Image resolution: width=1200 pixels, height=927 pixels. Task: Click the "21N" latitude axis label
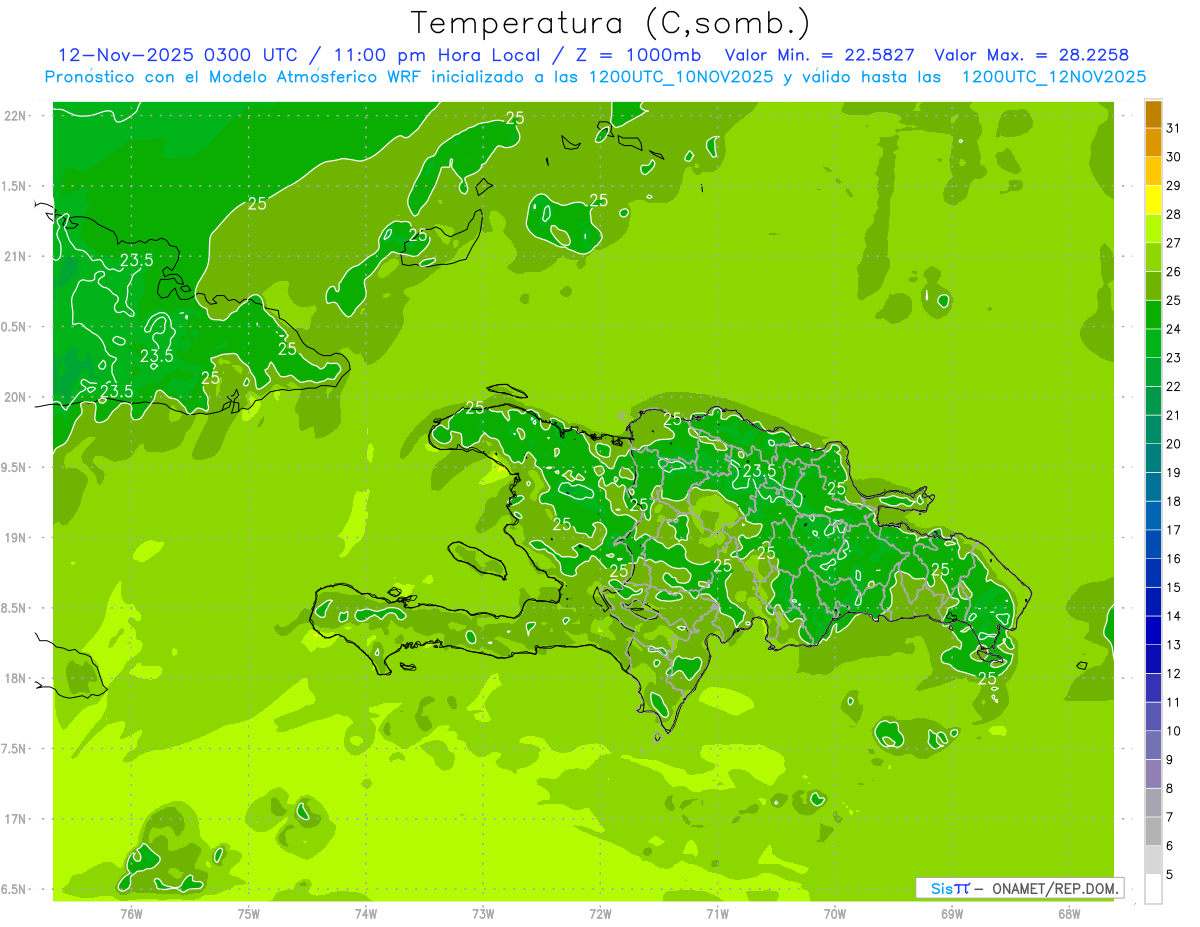(15, 256)
